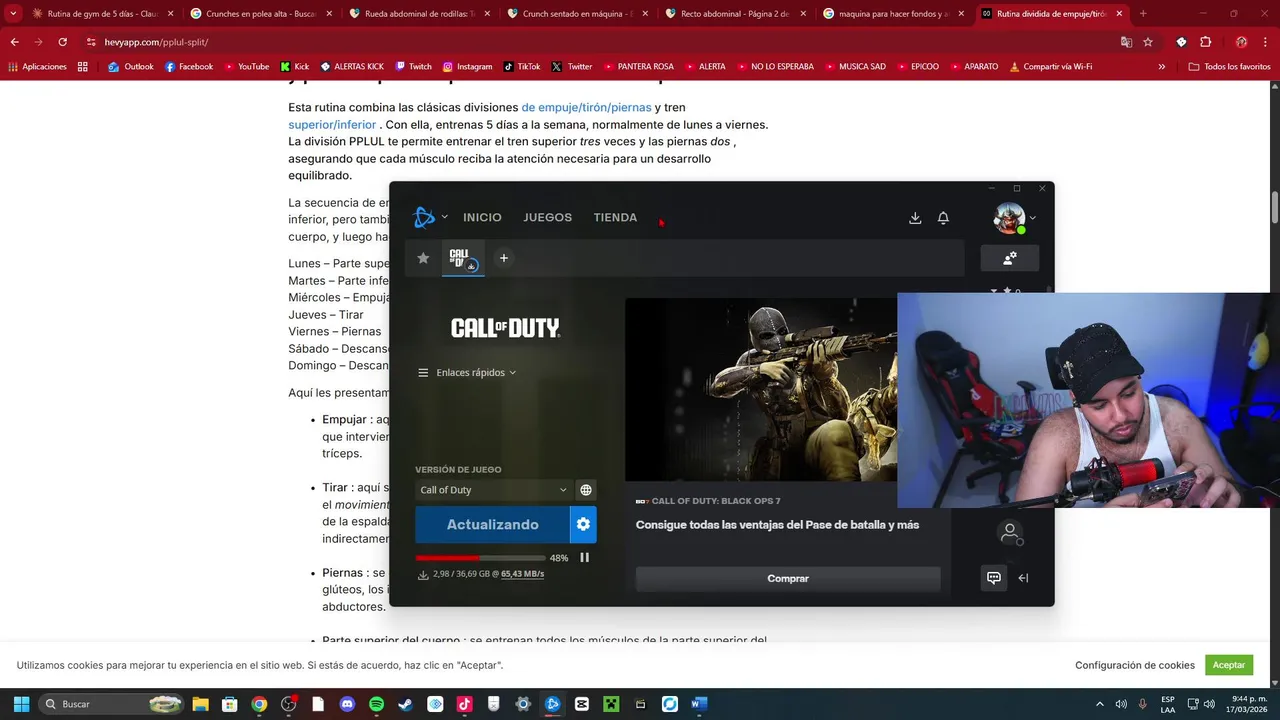Pause the Call of Duty update
Screen dimensions: 1280x720
(585, 557)
